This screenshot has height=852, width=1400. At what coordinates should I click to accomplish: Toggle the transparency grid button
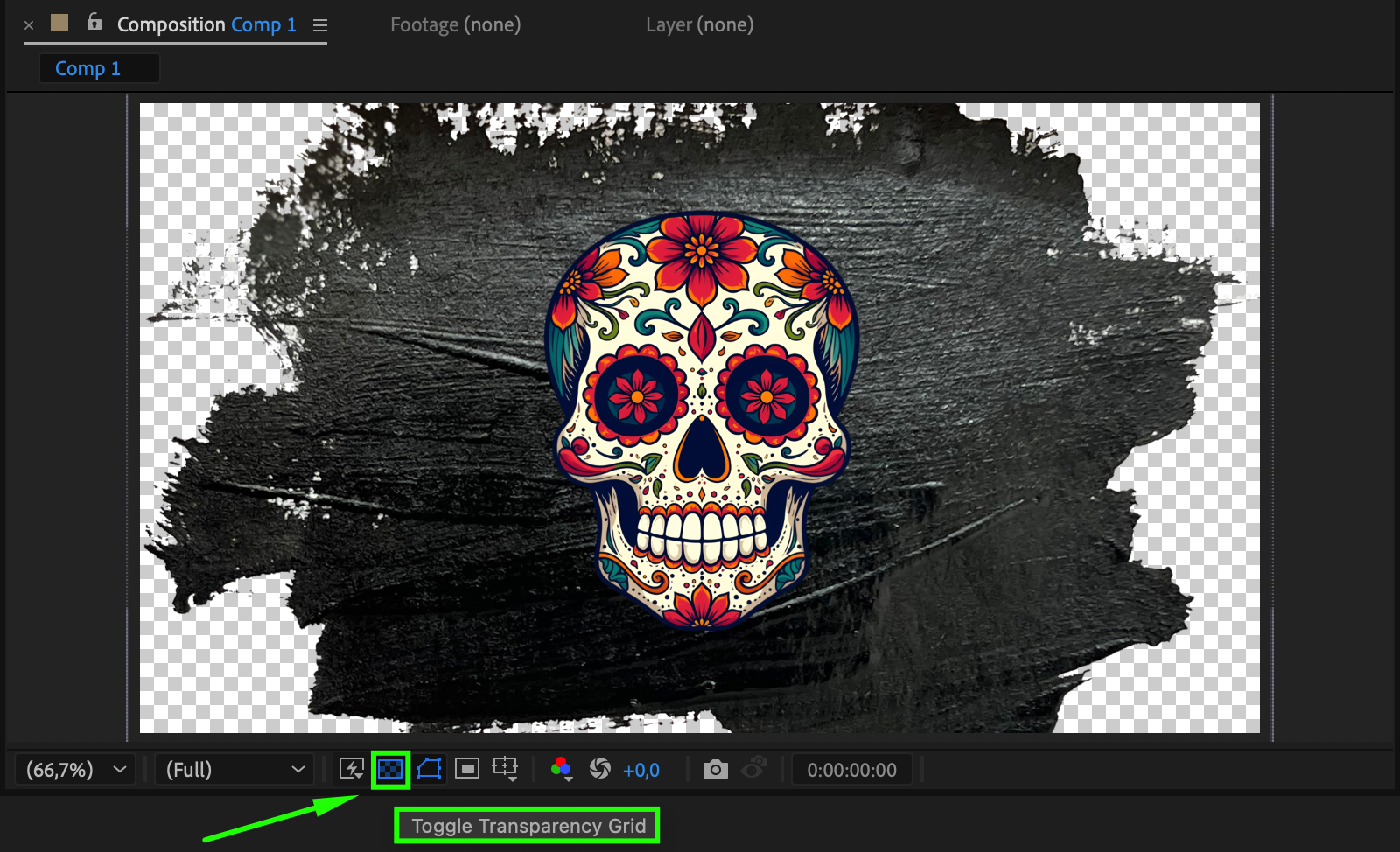click(x=390, y=770)
